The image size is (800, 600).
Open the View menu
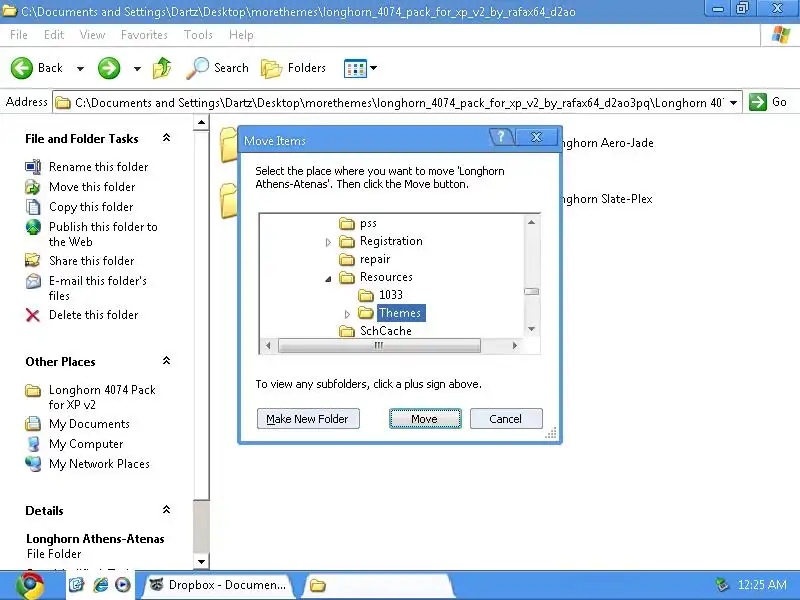[92, 35]
